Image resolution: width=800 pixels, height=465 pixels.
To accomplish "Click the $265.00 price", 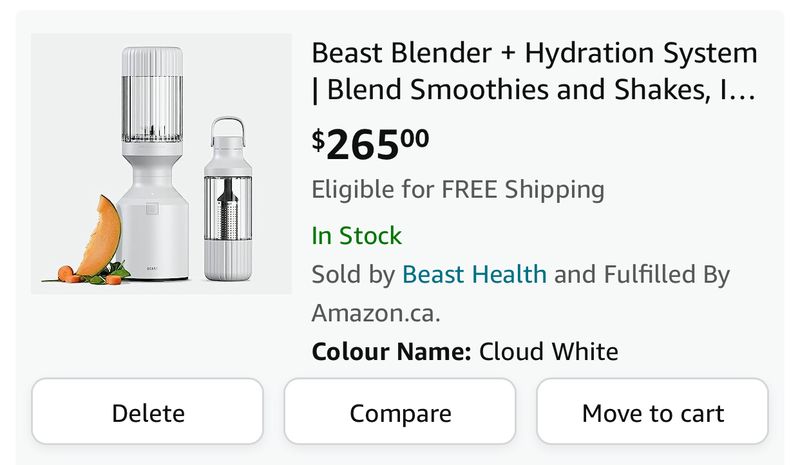I will click(370, 144).
